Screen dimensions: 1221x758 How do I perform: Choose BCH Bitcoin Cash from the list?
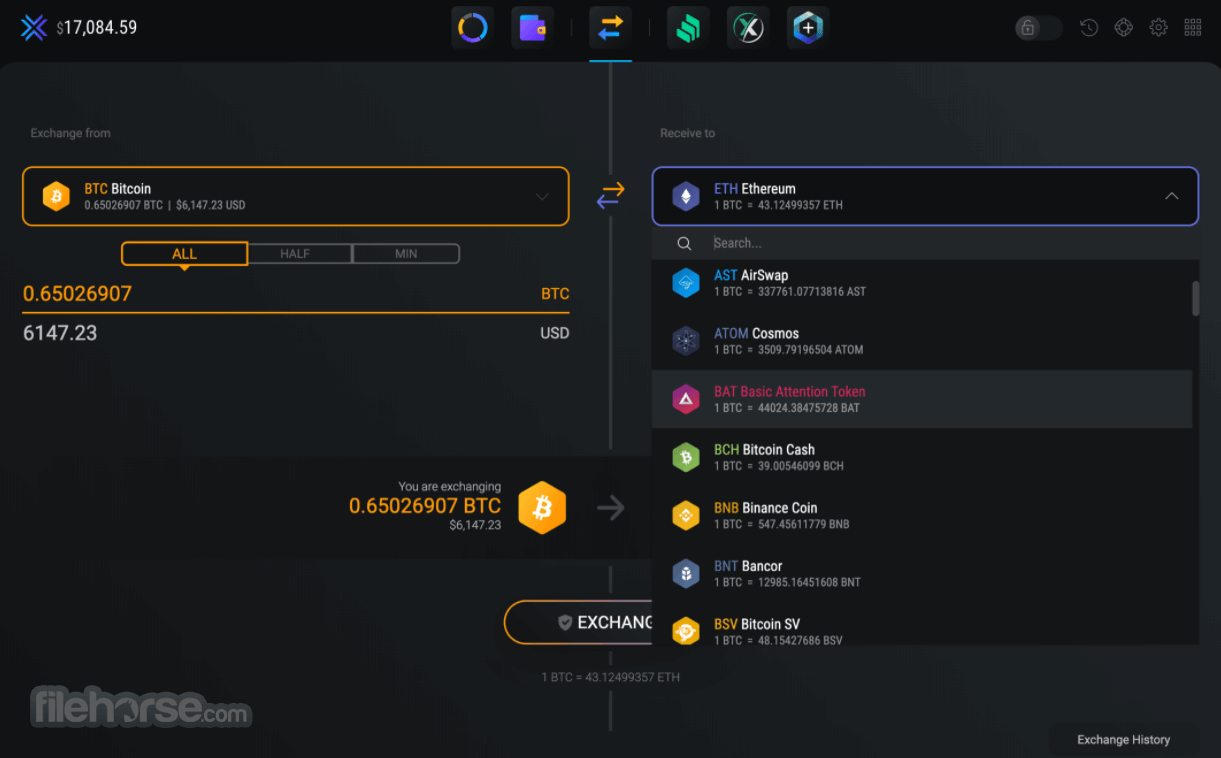tap(922, 457)
